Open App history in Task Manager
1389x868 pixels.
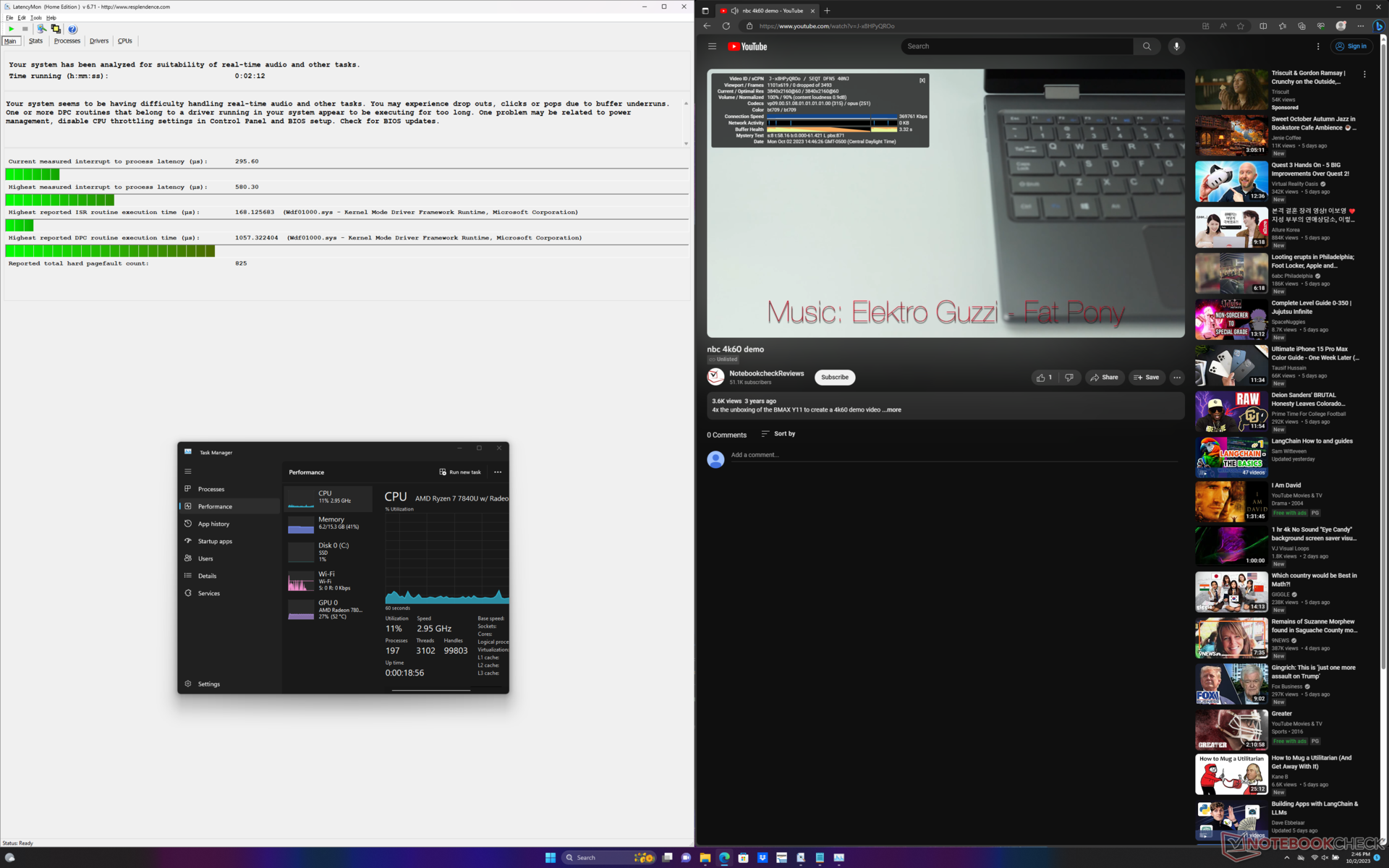(229, 524)
